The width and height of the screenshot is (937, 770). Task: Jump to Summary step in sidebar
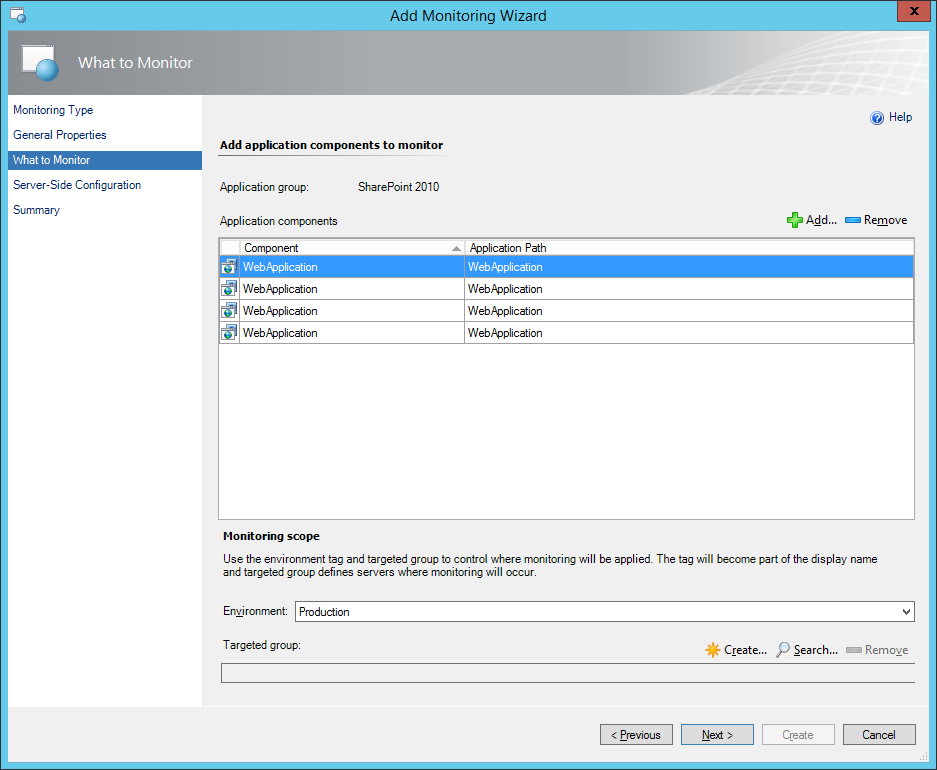coord(36,210)
